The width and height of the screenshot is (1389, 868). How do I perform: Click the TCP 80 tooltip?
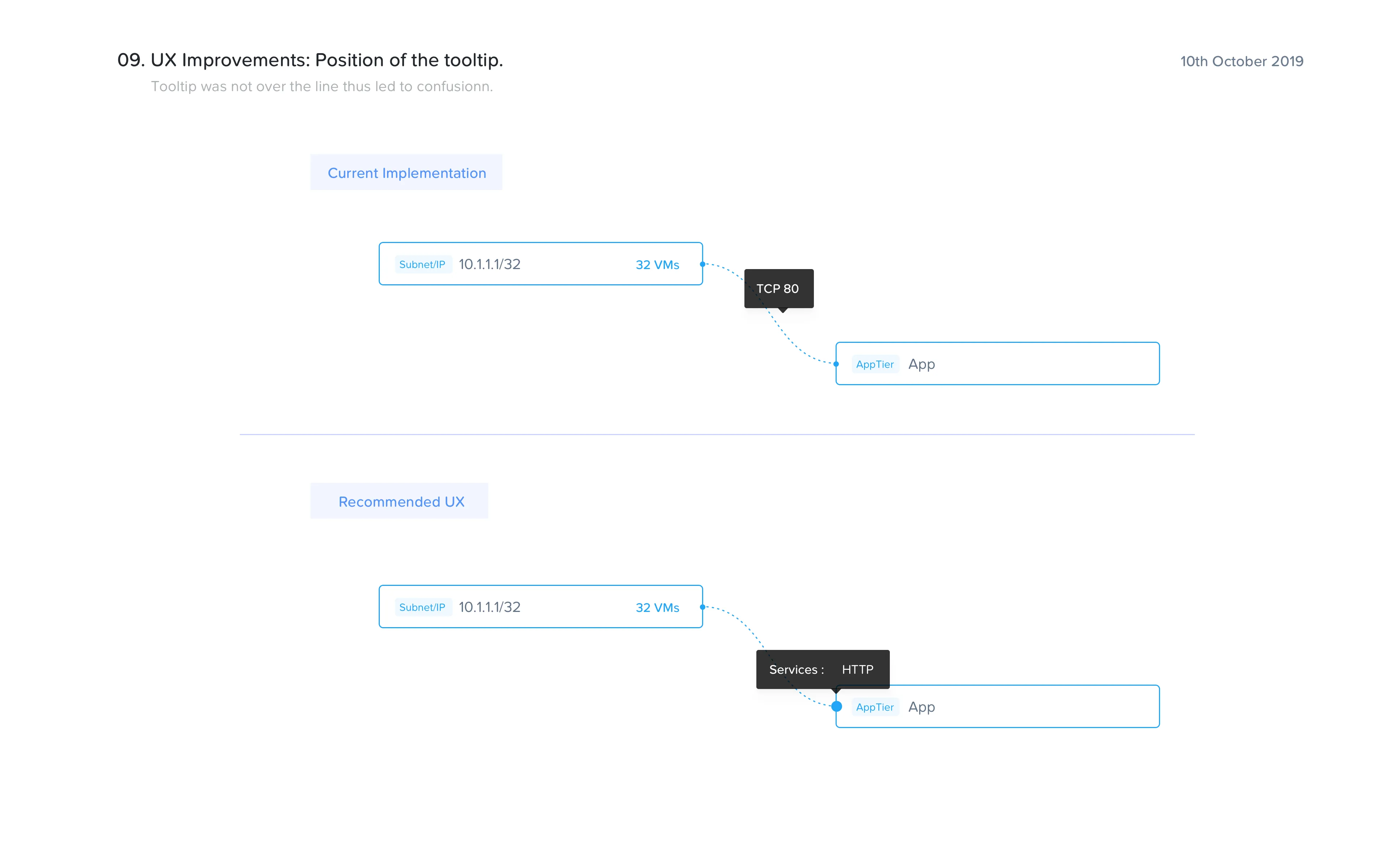(x=778, y=289)
